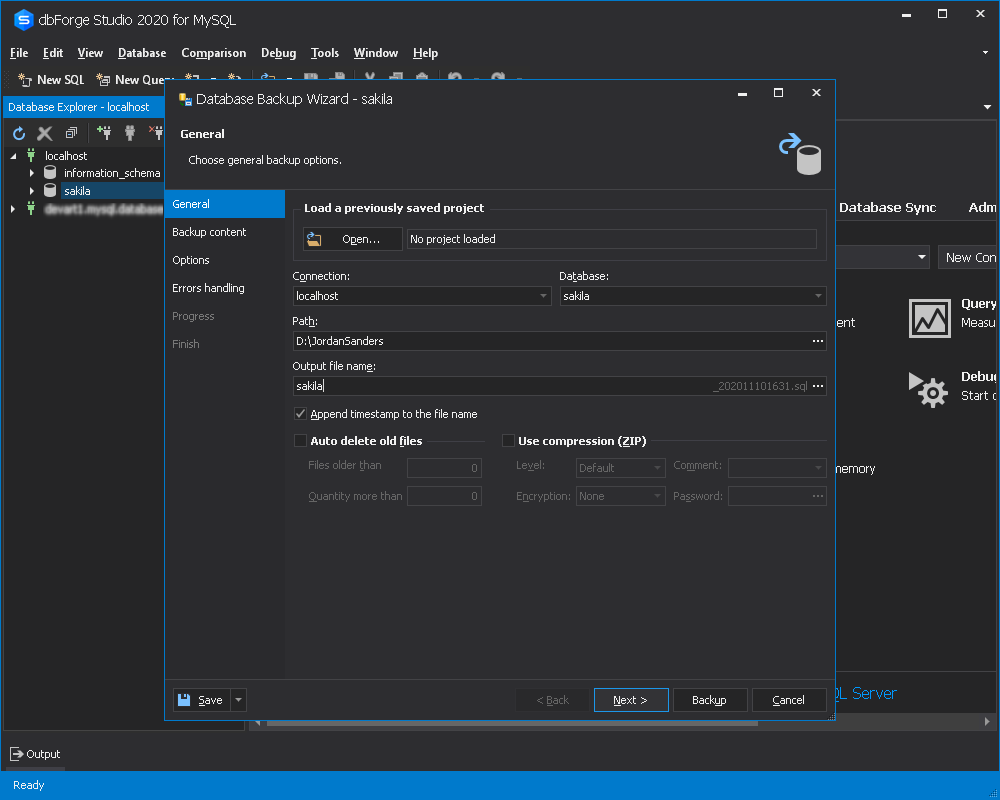Screen dimensions: 1000x800
Task: Click the delete X icon in Database Explorer
Action: (45, 133)
